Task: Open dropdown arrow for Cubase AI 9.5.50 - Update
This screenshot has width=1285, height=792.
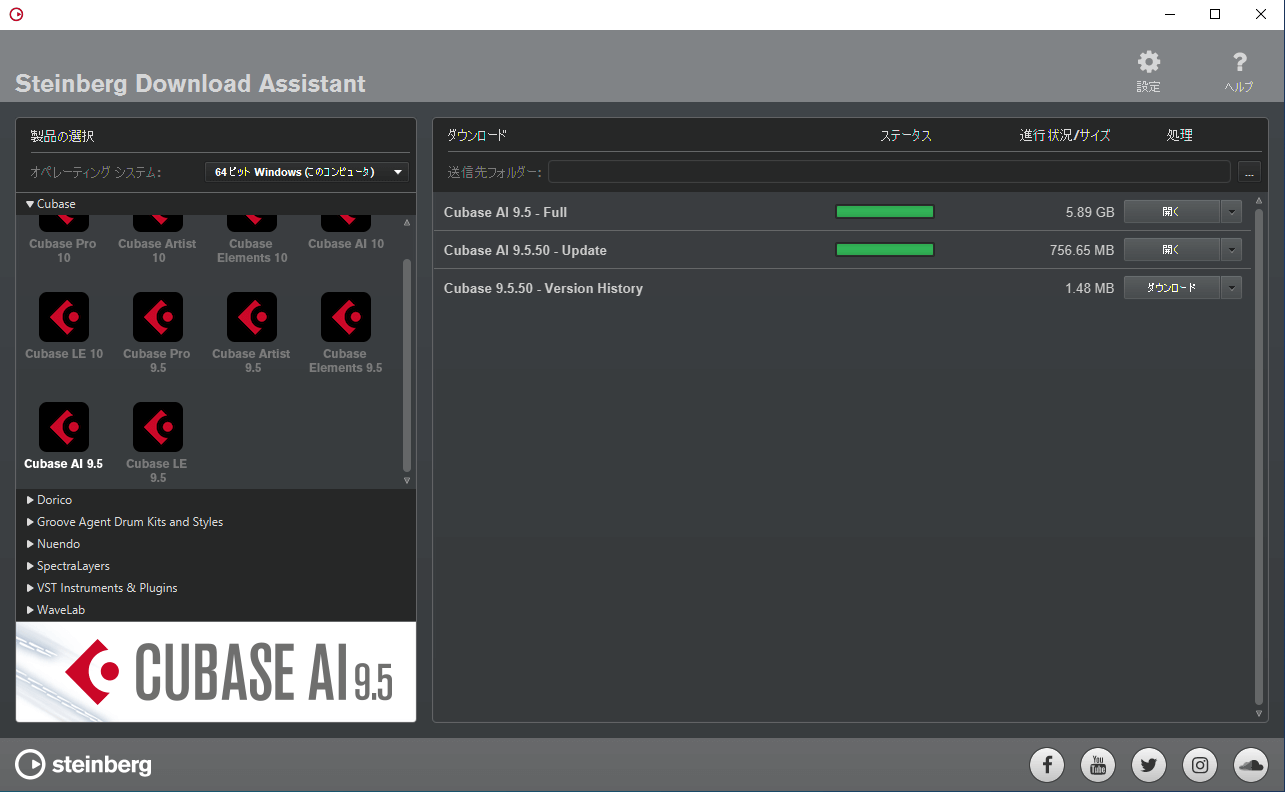Action: click(1231, 250)
